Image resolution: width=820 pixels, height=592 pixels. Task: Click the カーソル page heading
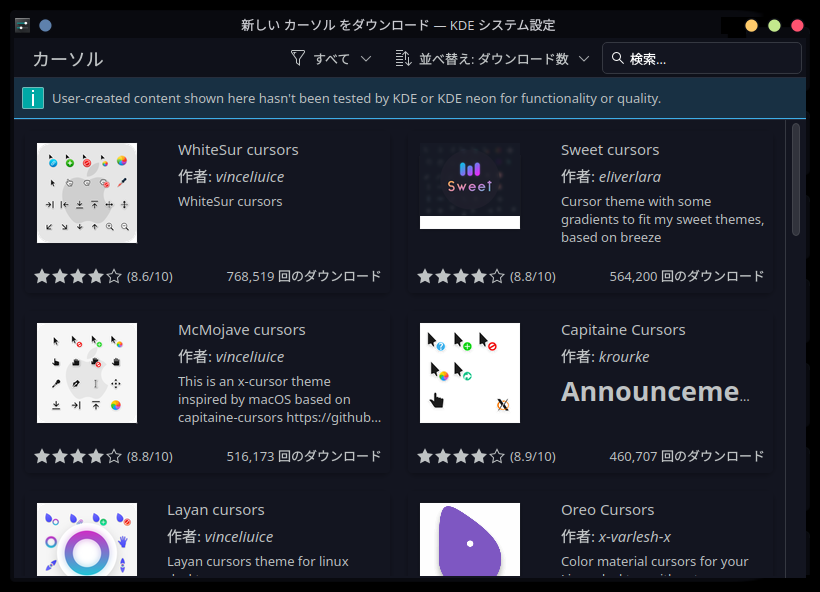[x=68, y=59]
